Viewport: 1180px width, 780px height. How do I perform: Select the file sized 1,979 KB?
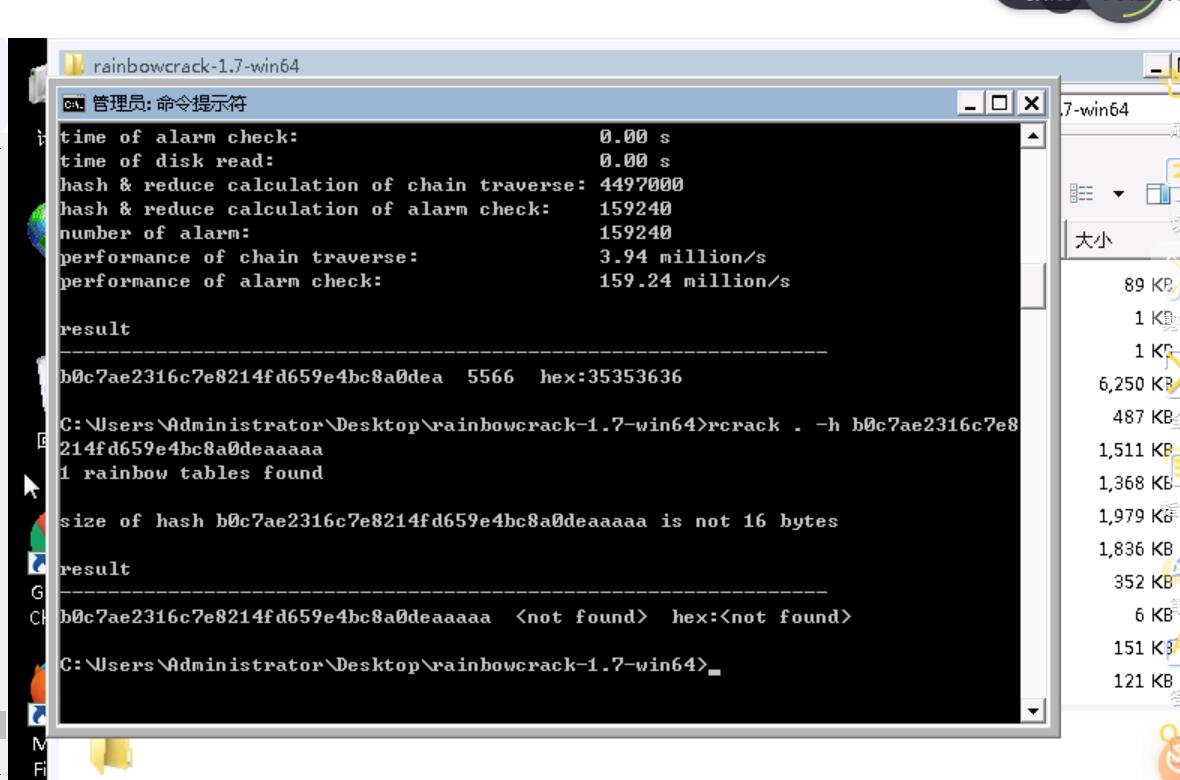click(x=1135, y=516)
